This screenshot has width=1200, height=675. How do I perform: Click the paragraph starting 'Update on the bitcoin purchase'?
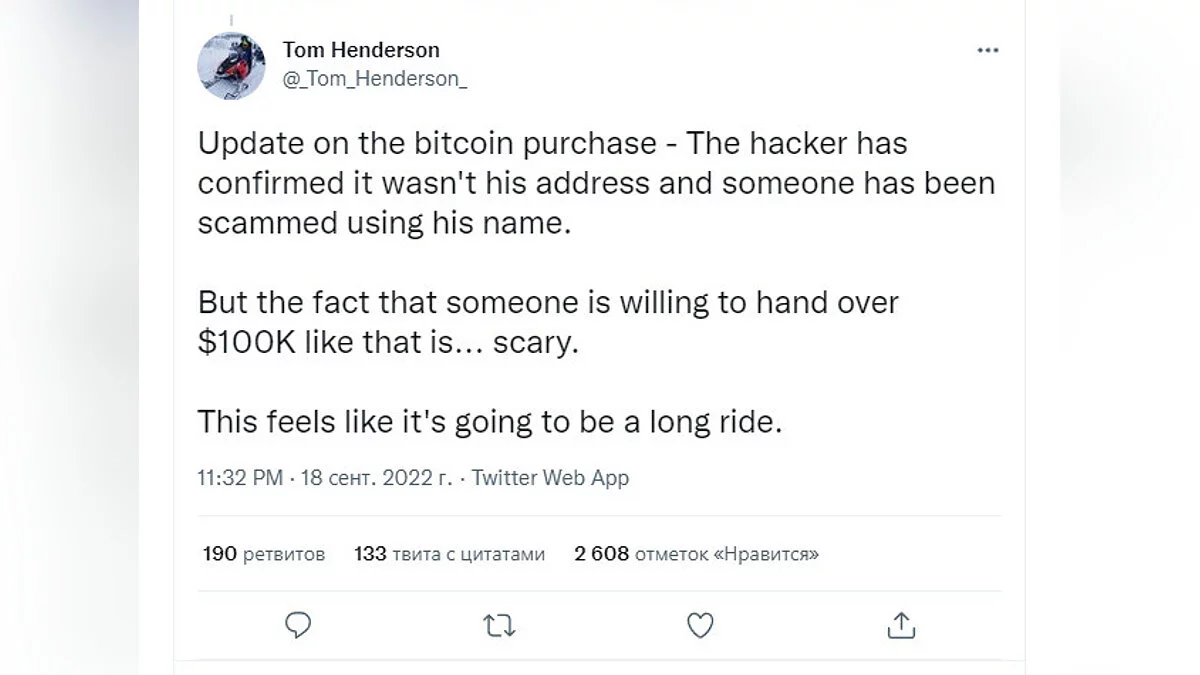(x=552, y=144)
